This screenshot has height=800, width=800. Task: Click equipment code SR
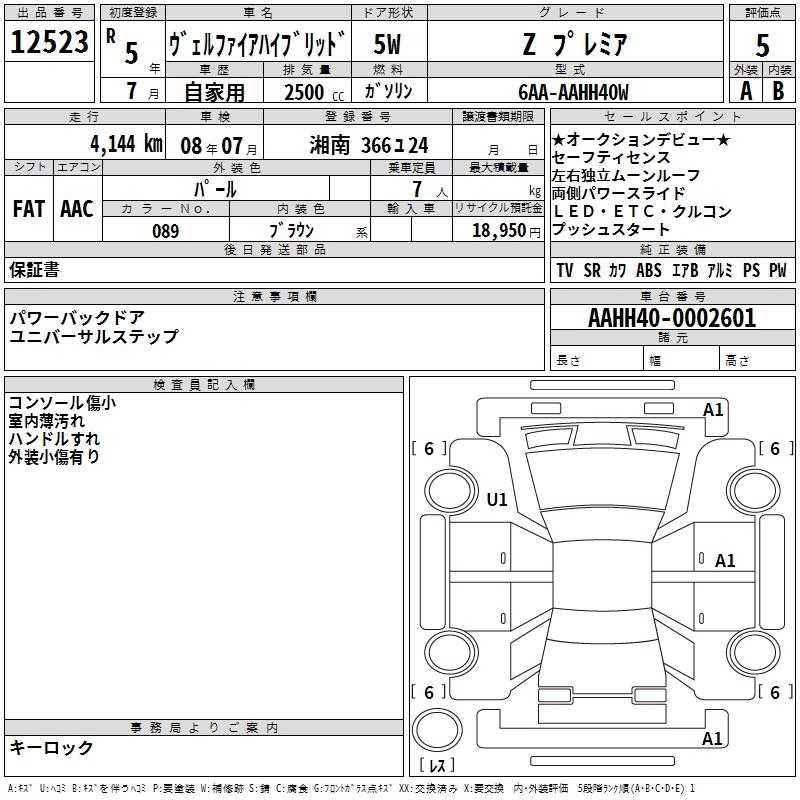click(x=592, y=270)
